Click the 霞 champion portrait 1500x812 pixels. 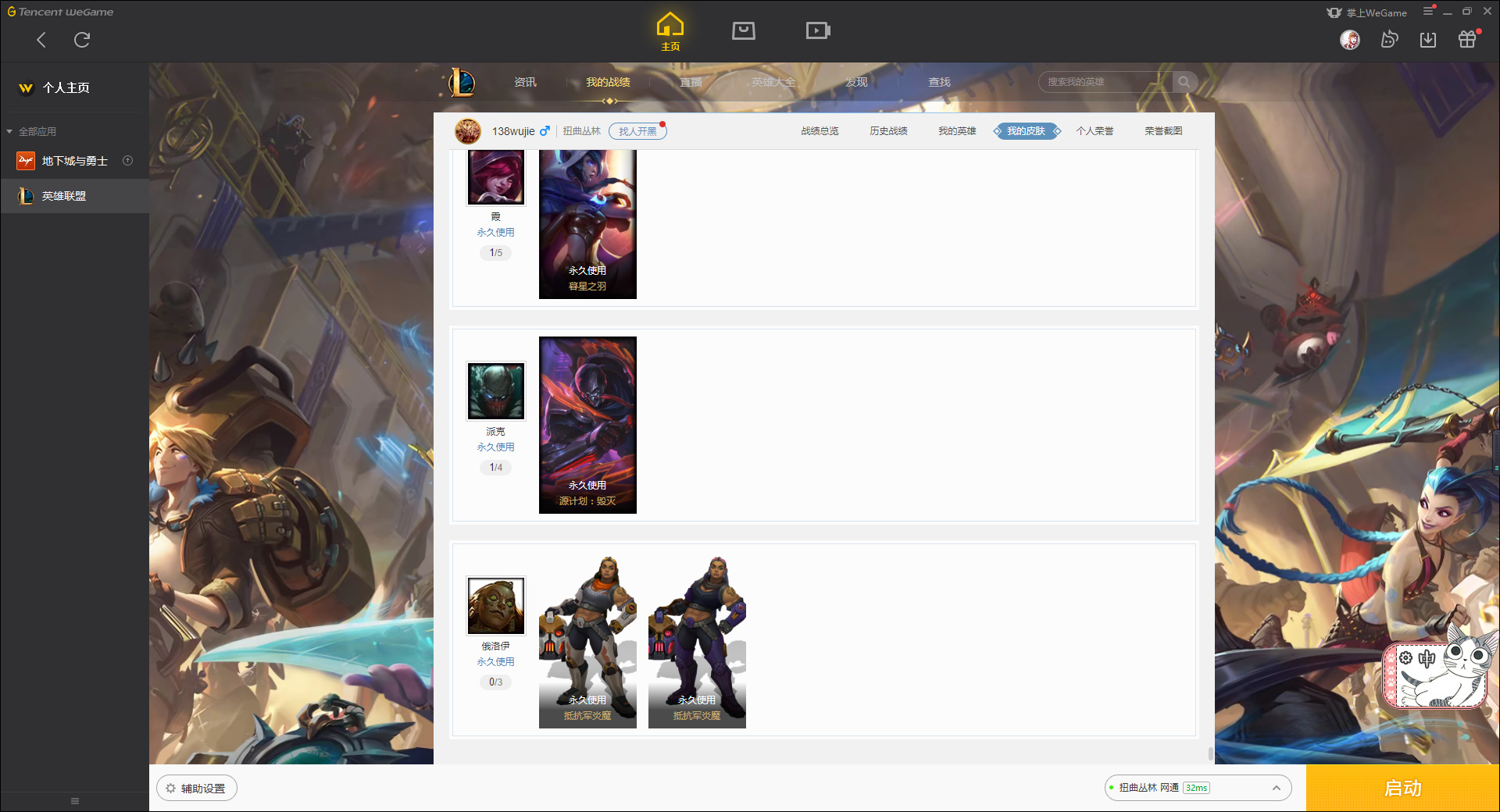[496, 176]
